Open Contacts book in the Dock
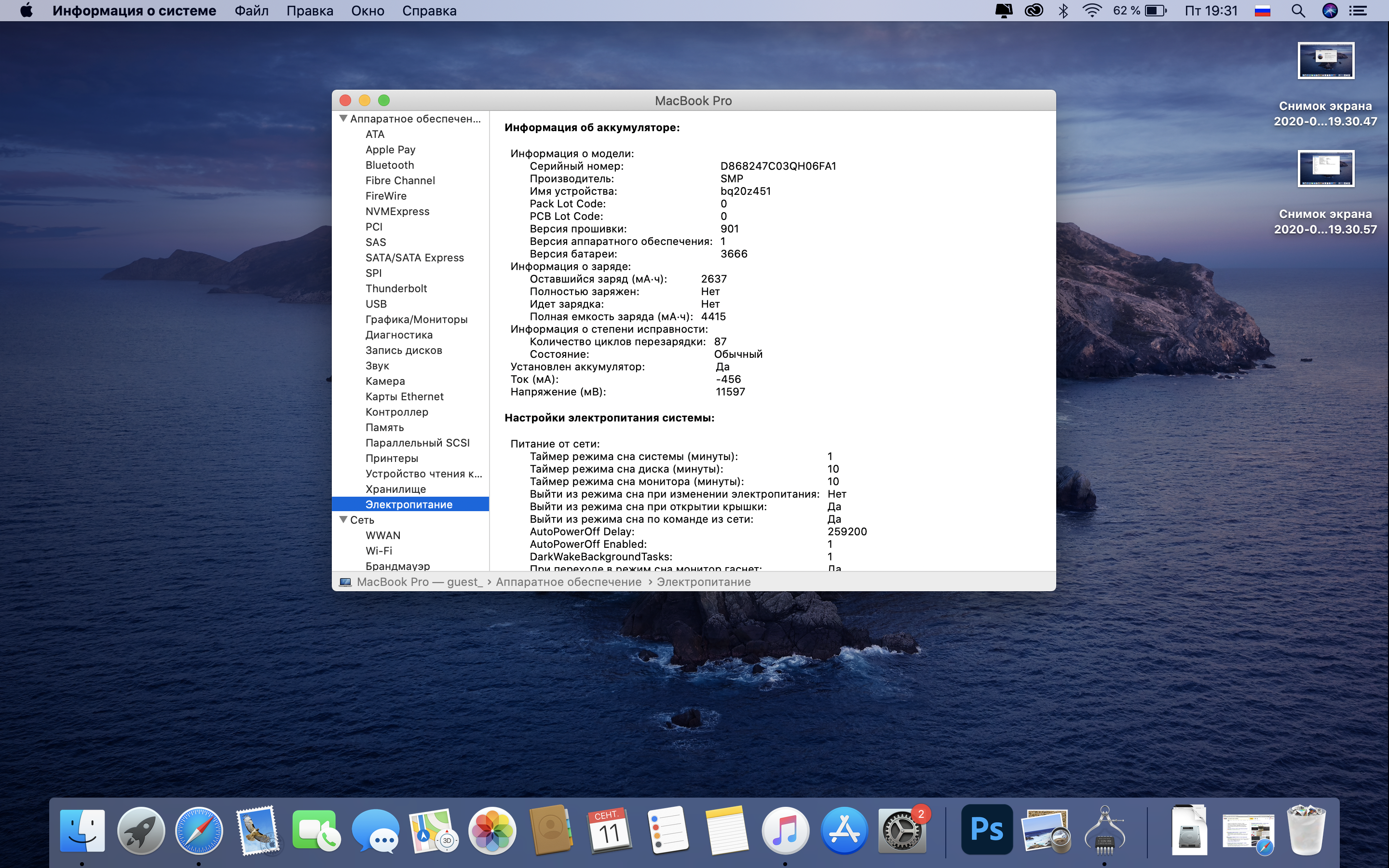Image resolution: width=1389 pixels, height=868 pixels. (x=550, y=830)
